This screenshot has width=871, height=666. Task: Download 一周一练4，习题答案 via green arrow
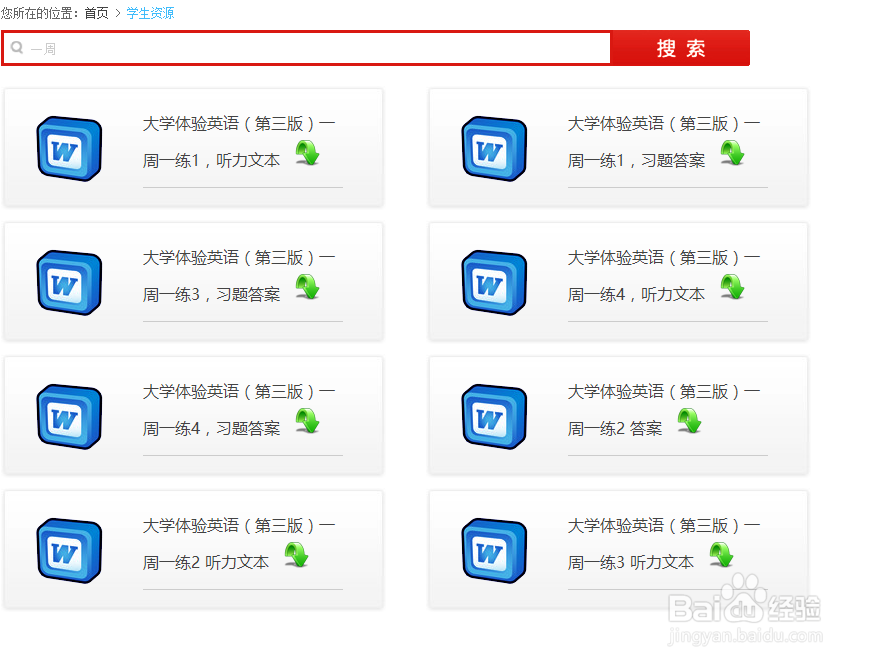[x=308, y=420]
